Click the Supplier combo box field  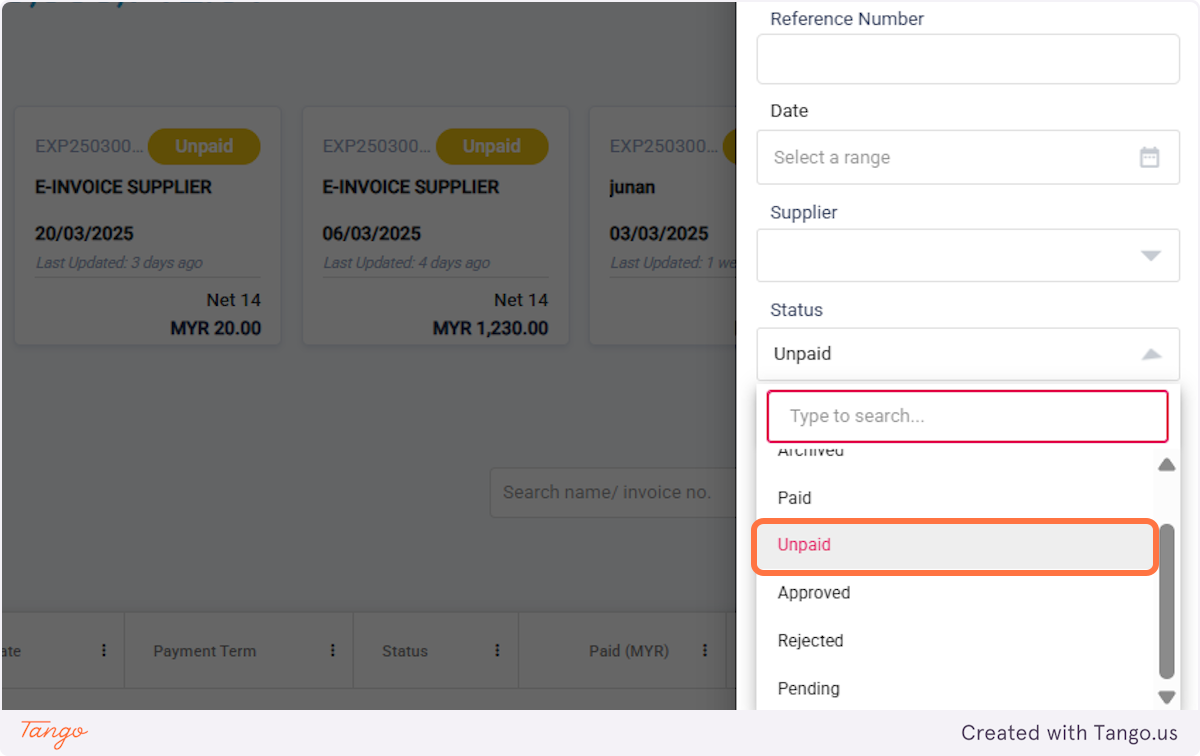point(968,255)
